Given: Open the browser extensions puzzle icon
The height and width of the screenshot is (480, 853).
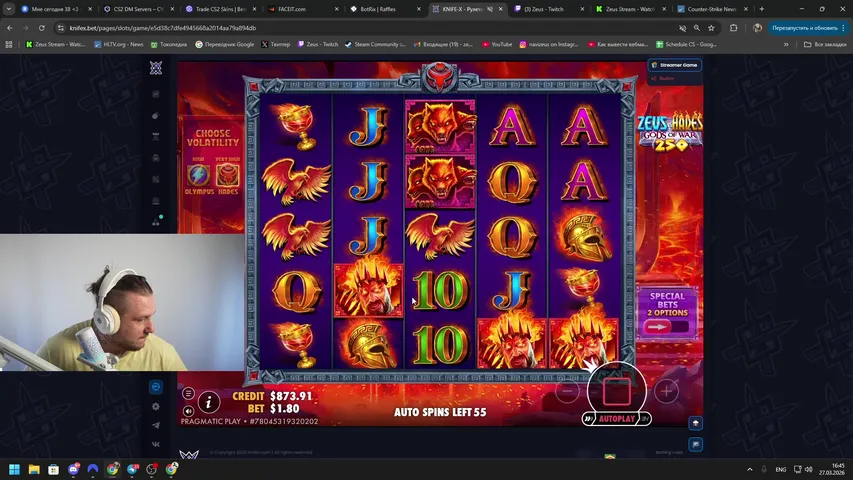Looking at the screenshot, I should coord(733,28).
